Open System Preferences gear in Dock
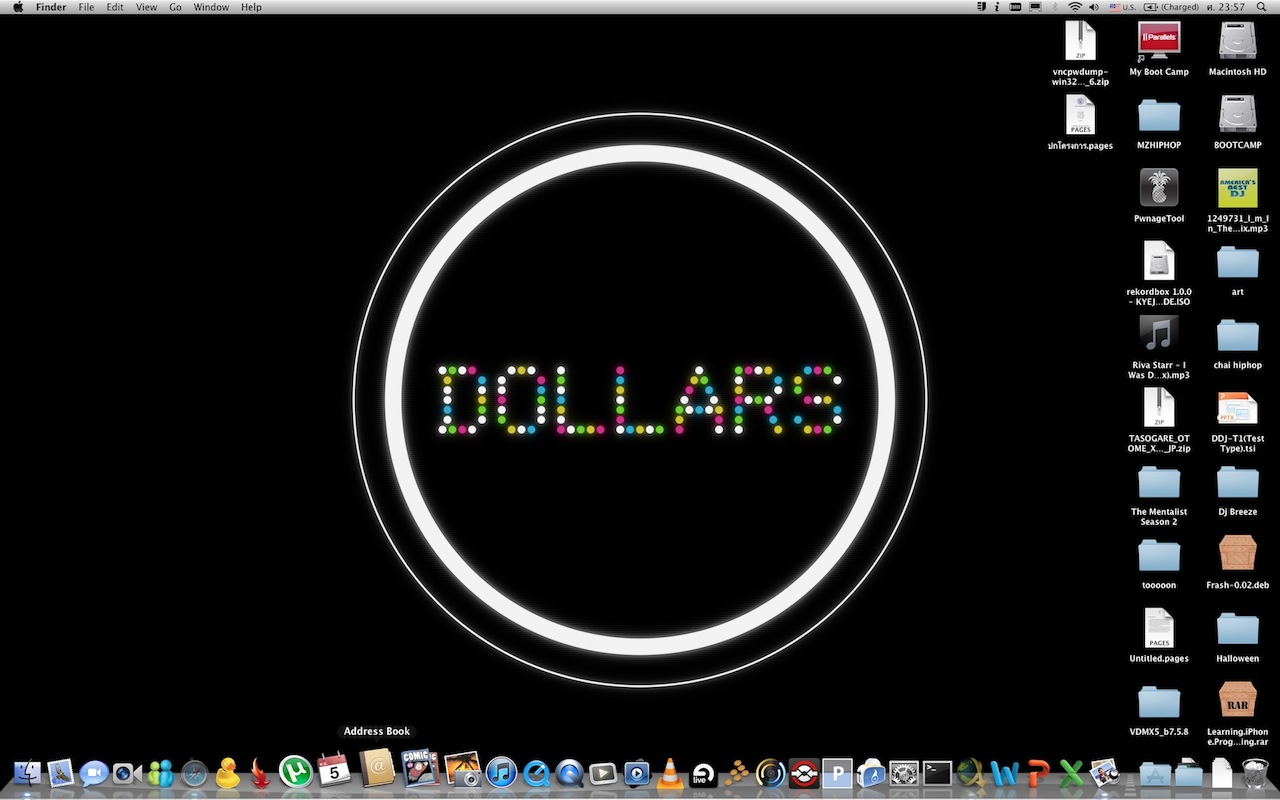Viewport: 1280px width, 800px height. 903,772
